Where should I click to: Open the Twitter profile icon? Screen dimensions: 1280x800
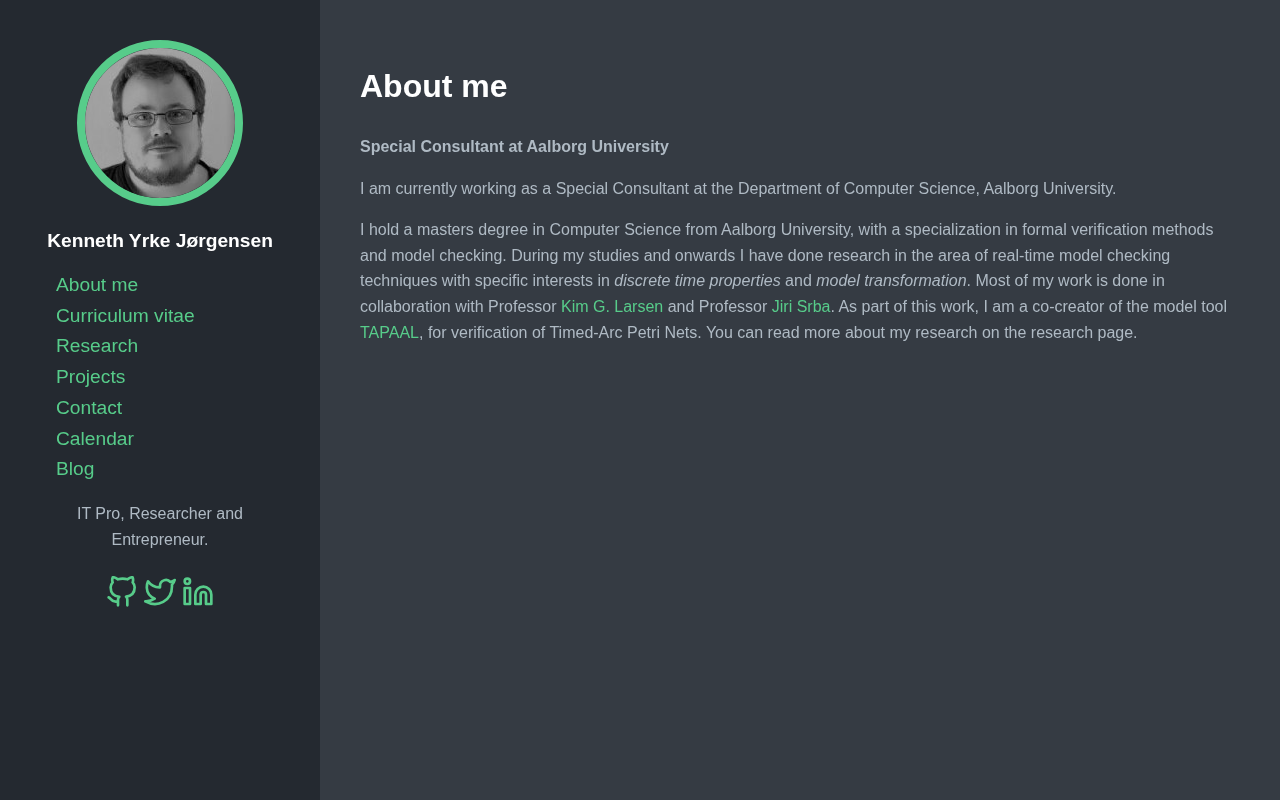pyautogui.click(x=160, y=591)
